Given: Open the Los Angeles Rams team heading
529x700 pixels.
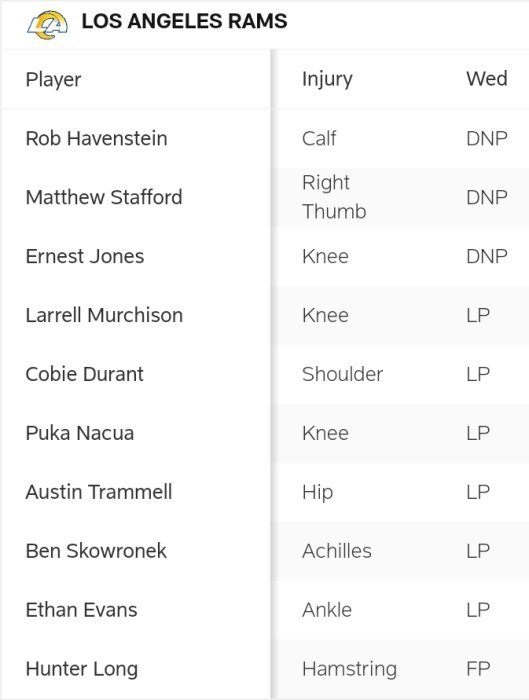Looking at the screenshot, I should click(x=184, y=21).
